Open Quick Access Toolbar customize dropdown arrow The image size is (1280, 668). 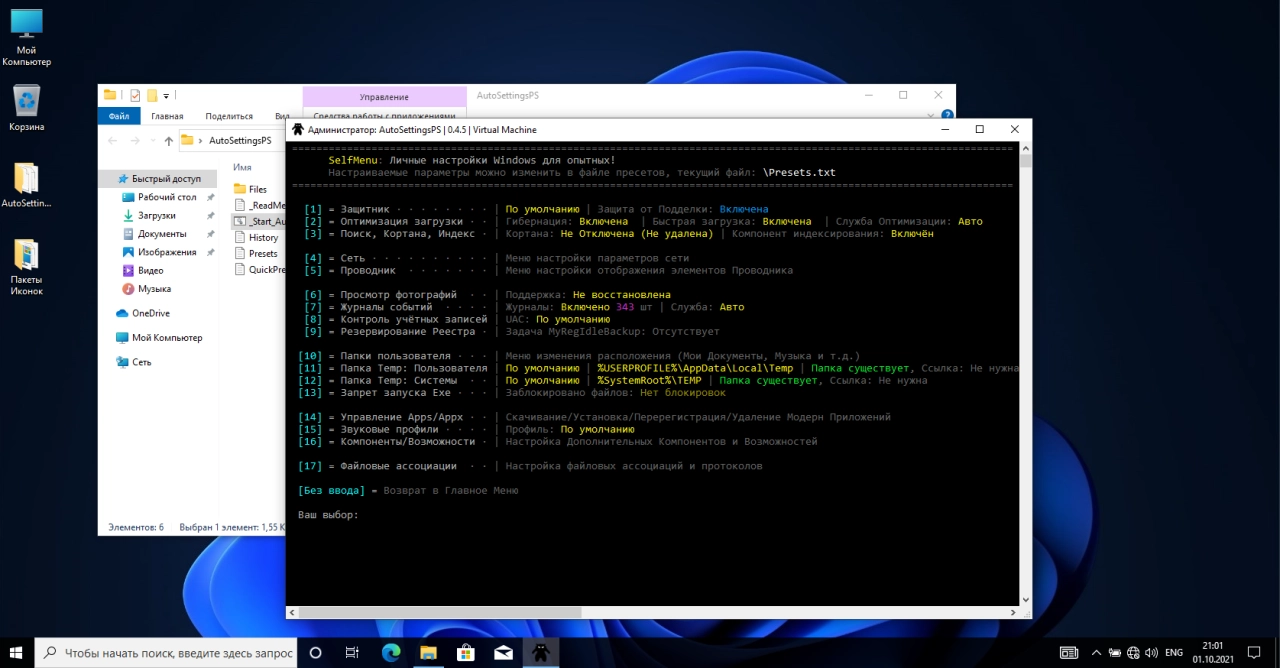click(x=166, y=96)
